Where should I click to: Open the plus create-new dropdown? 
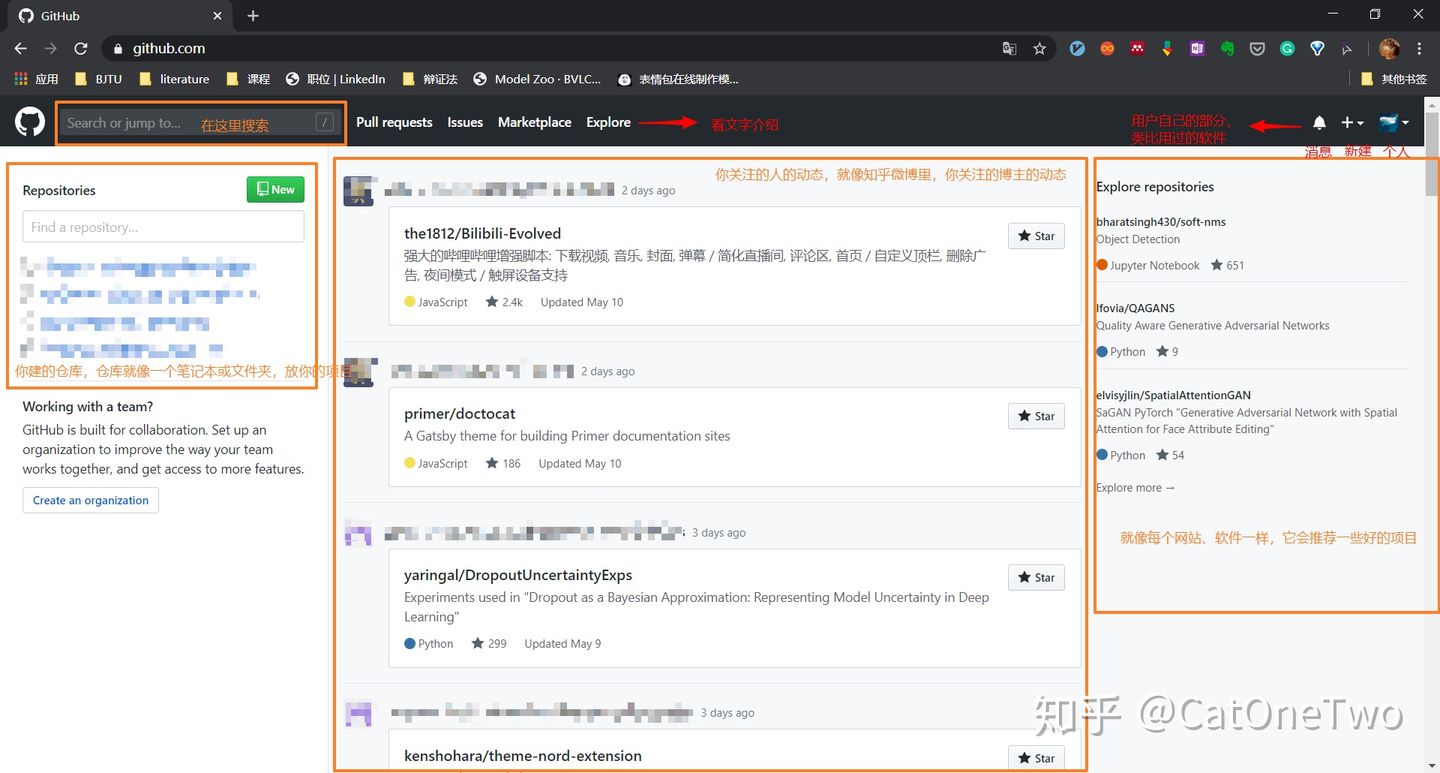1352,122
